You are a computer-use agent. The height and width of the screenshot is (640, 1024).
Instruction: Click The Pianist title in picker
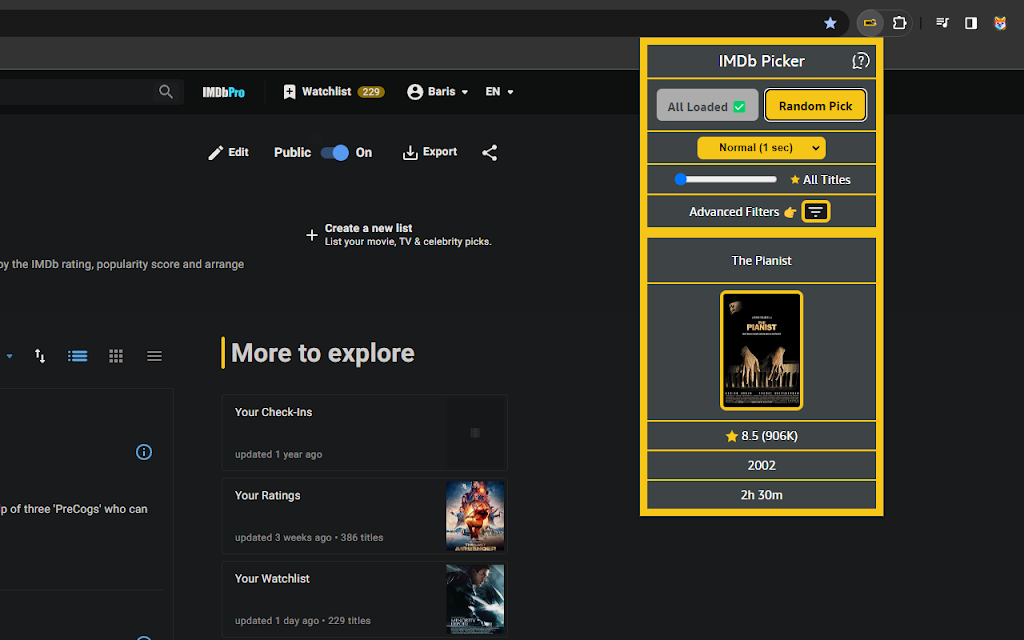(x=761, y=261)
